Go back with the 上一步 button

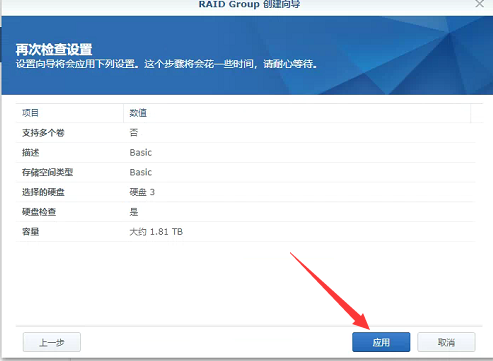point(52,342)
